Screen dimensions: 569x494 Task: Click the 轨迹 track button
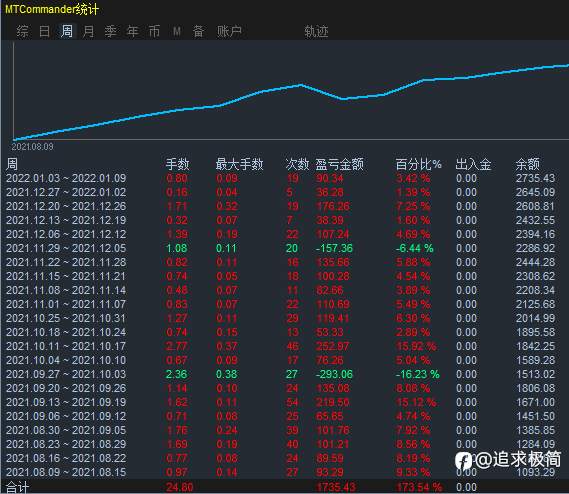(x=316, y=32)
